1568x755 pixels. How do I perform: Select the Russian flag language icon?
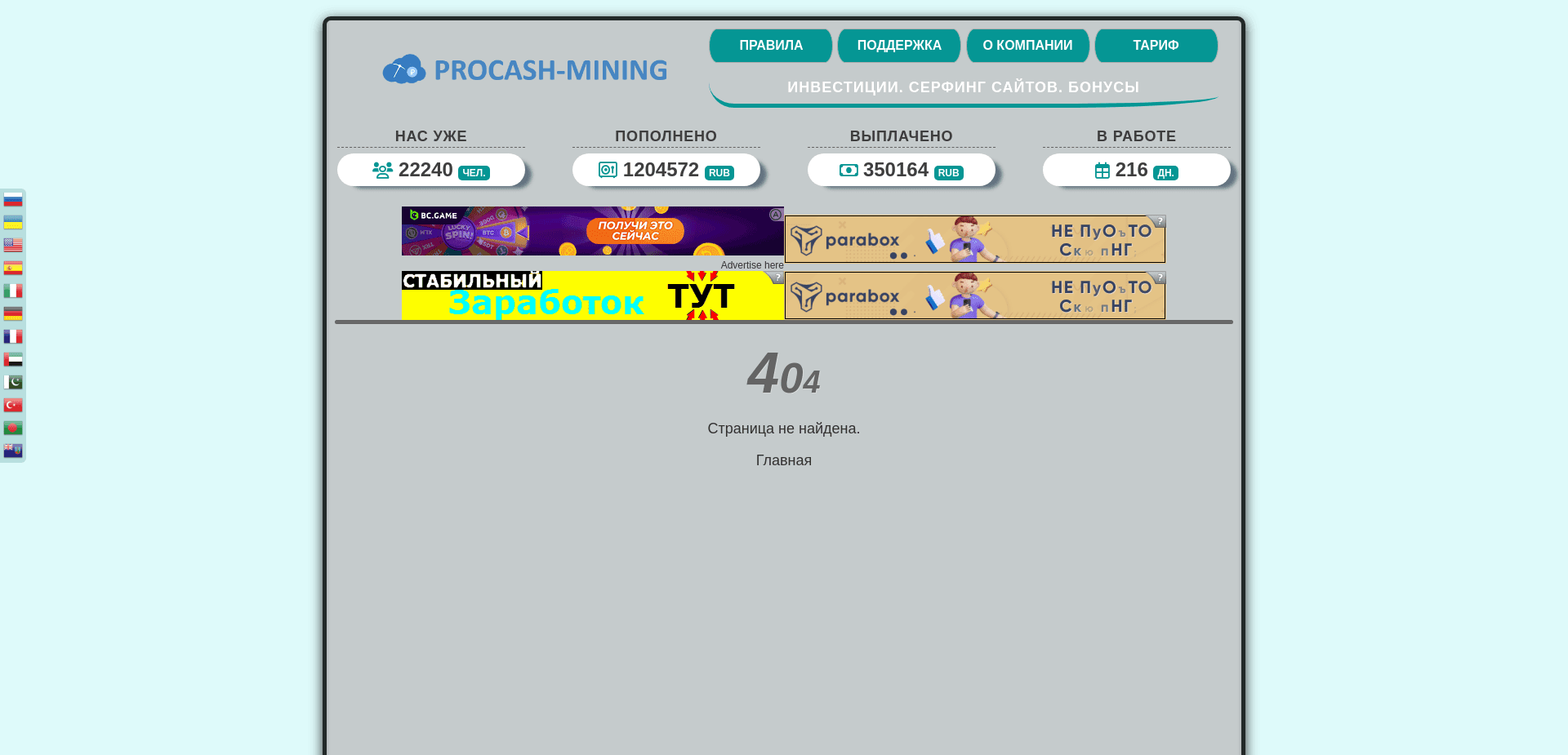(x=13, y=200)
